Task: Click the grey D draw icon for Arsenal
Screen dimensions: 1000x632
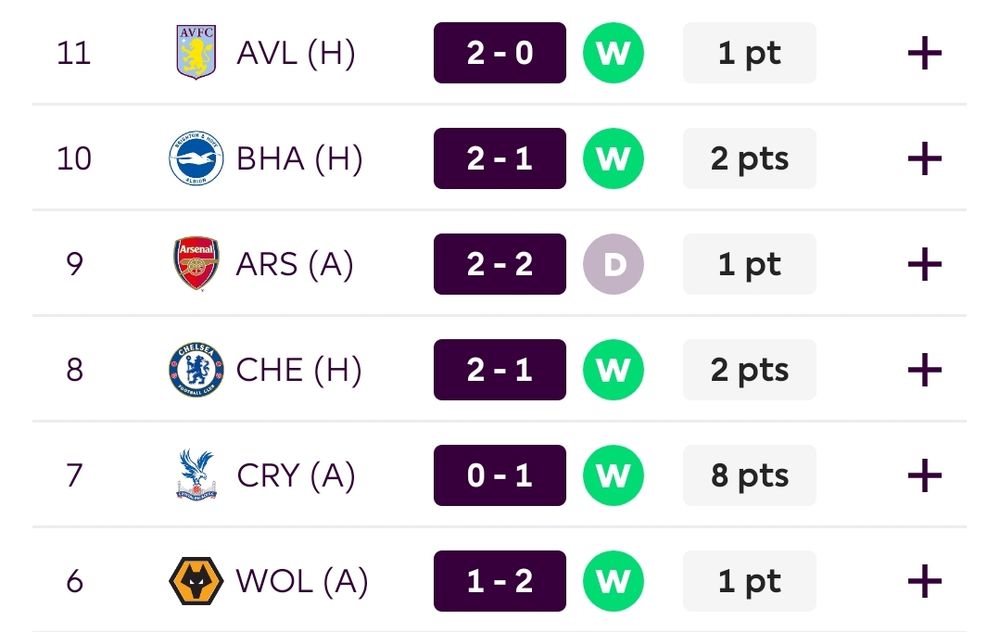Action: pyautogui.click(x=614, y=264)
